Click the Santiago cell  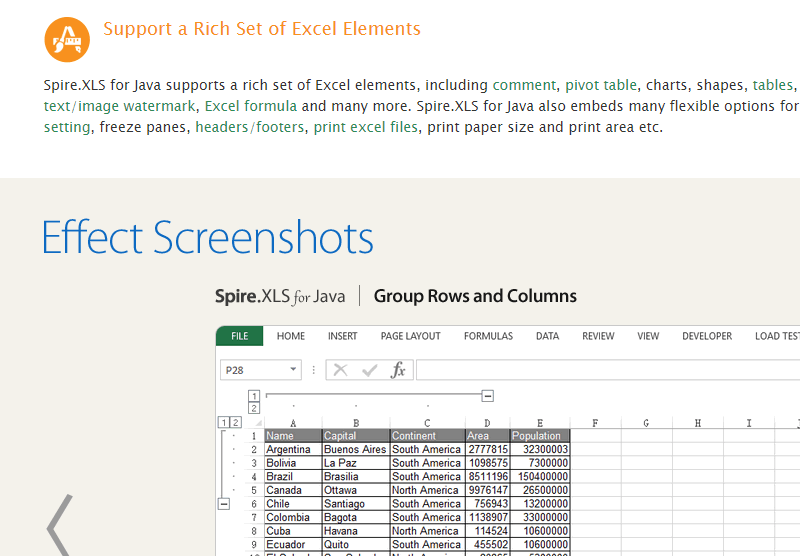click(356, 504)
